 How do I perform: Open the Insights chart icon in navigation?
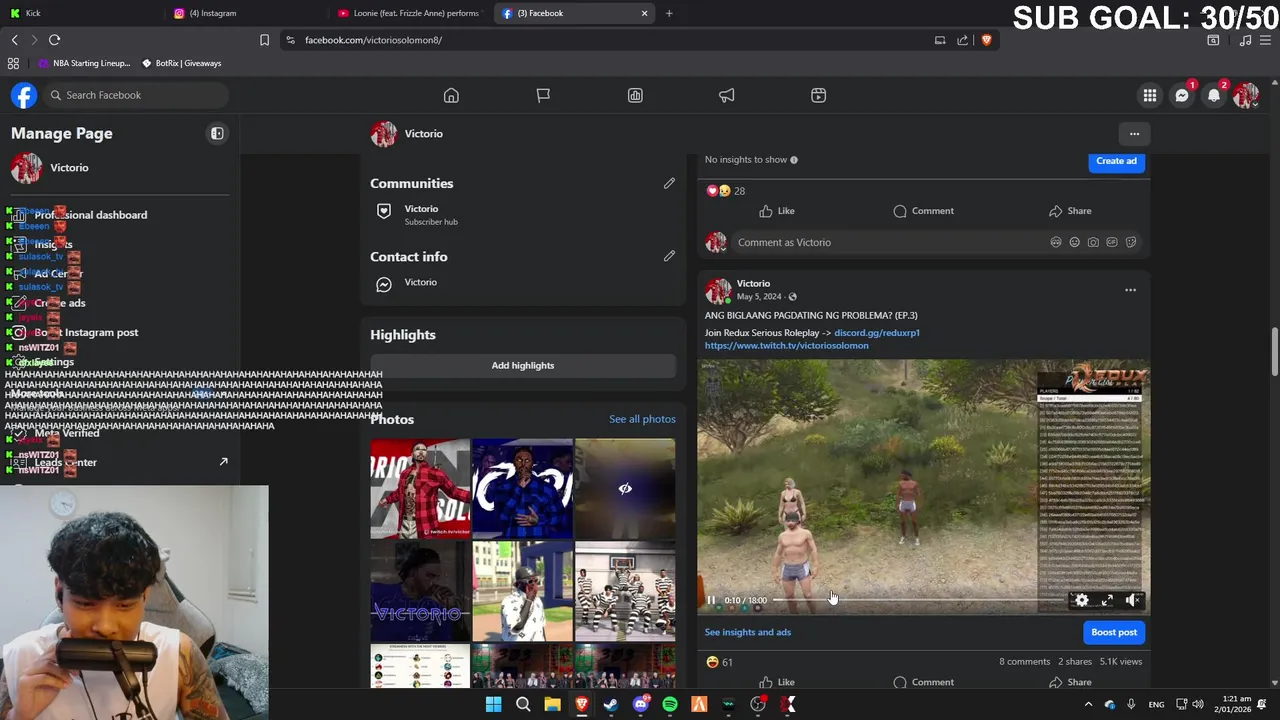[x=635, y=95]
